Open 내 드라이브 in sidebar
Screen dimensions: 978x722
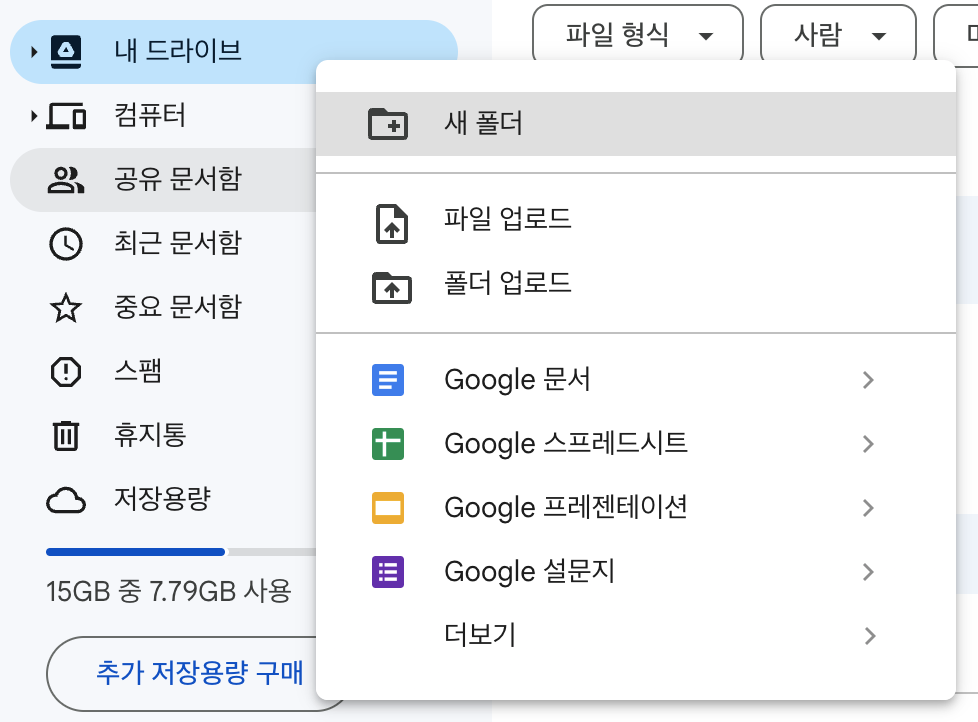point(234,52)
